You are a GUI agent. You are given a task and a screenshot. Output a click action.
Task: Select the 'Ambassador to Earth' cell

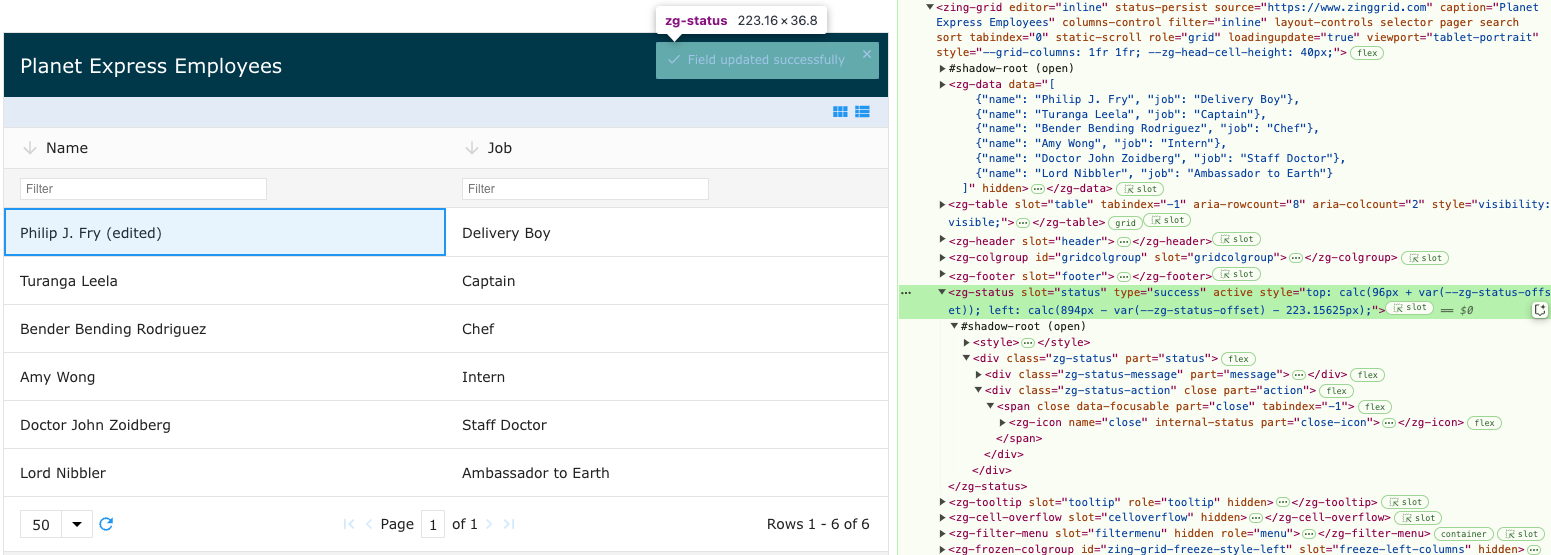[667, 473]
